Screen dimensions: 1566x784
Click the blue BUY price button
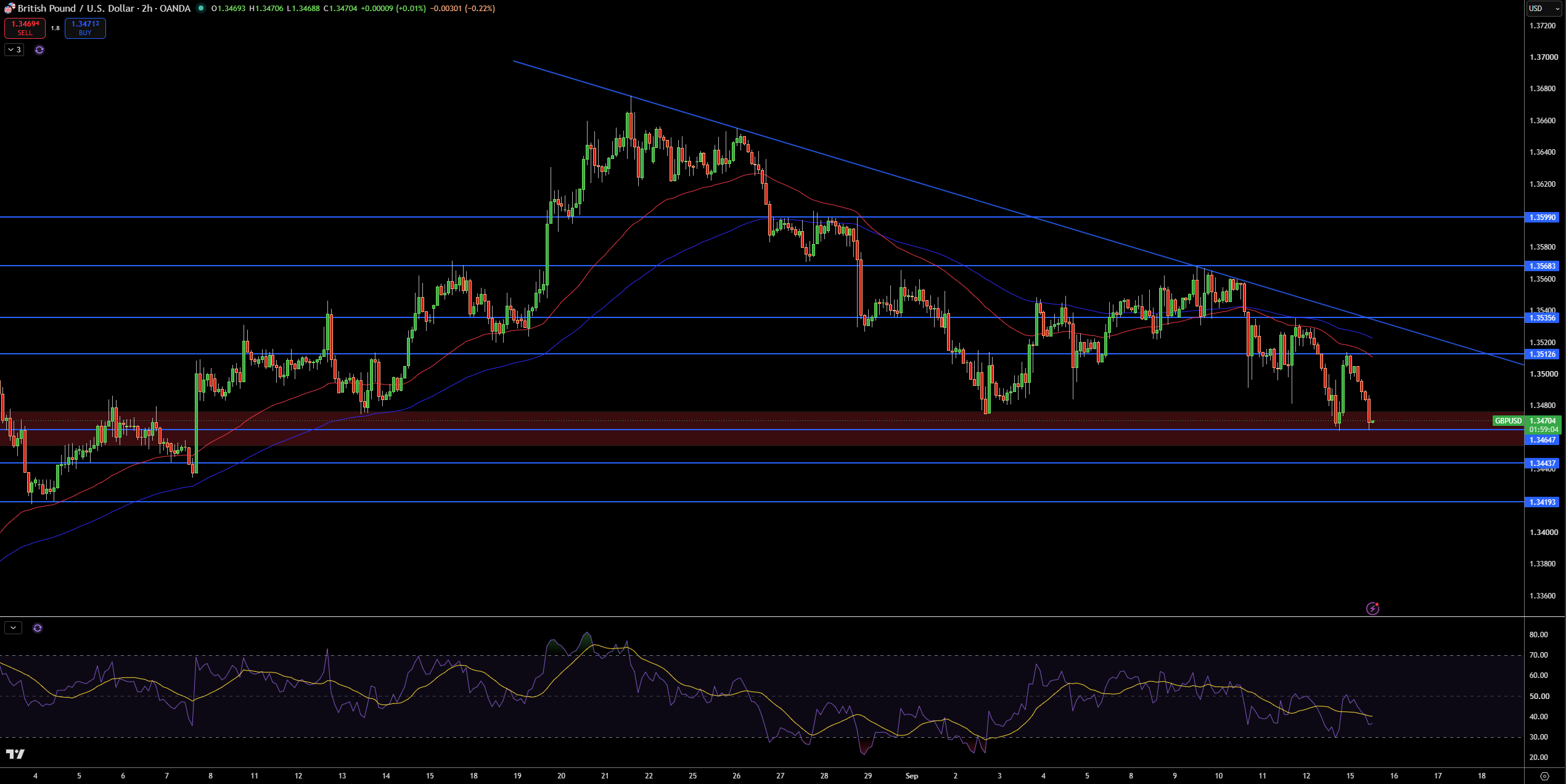point(85,28)
